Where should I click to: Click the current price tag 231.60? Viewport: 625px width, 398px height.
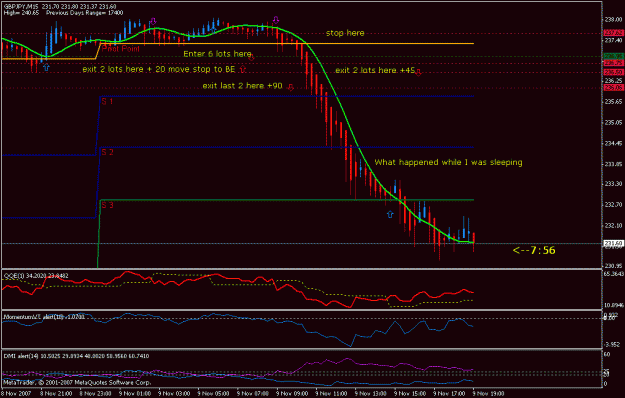614,243
